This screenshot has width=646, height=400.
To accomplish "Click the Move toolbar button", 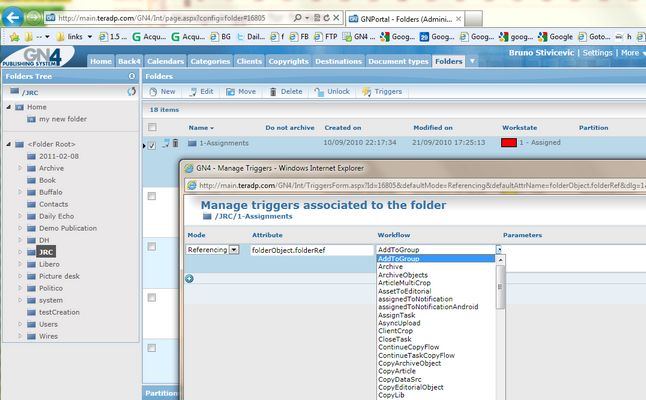I will point(241,91).
